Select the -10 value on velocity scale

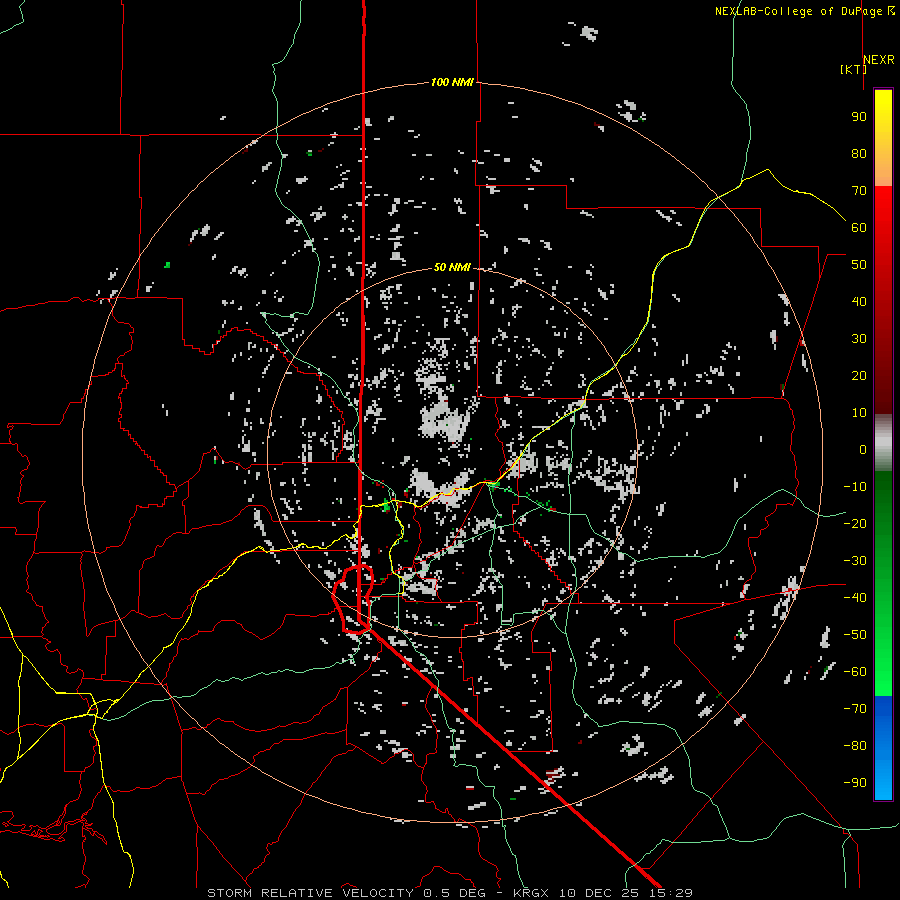(855, 487)
